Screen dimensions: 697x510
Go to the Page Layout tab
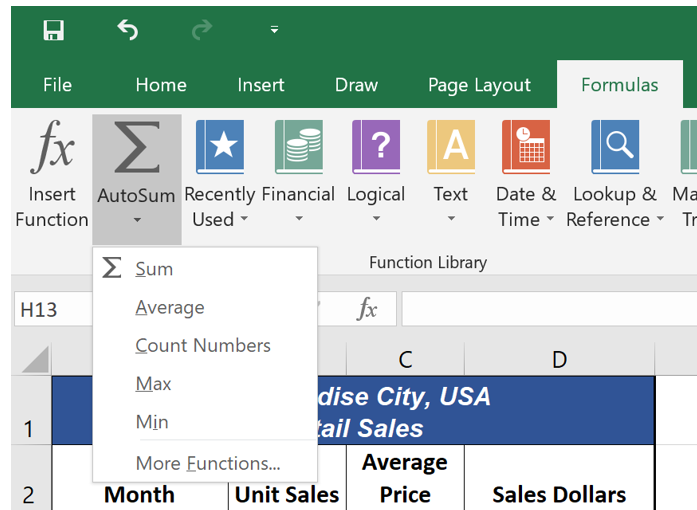click(479, 84)
